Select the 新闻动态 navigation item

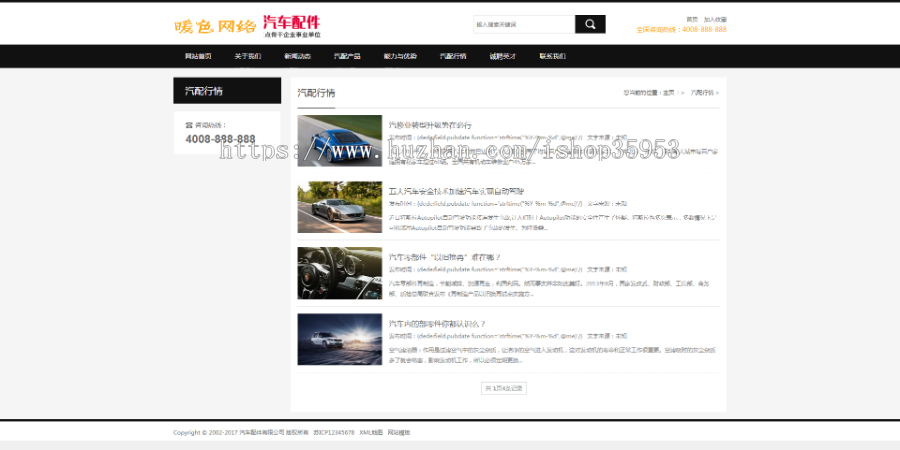(297, 57)
